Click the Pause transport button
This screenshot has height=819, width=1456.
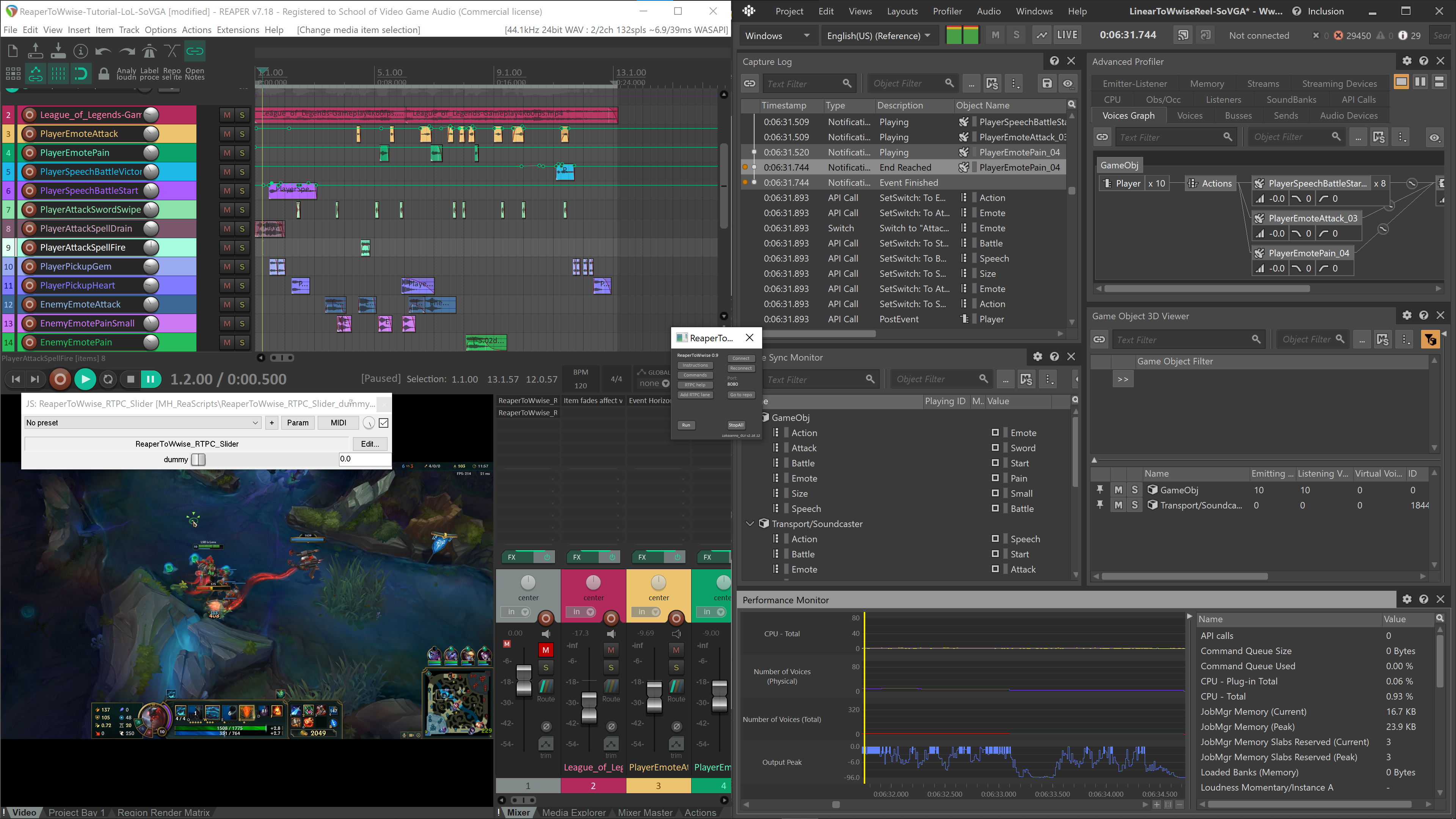[x=151, y=379]
